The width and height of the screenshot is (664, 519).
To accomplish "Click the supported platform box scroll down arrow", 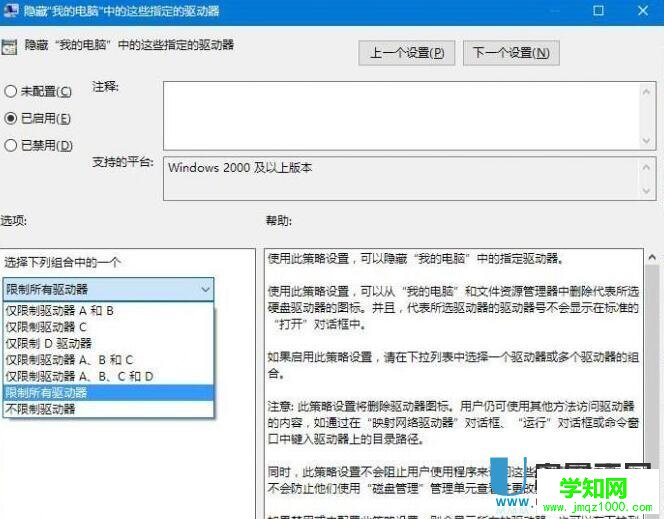I will pos(646,191).
